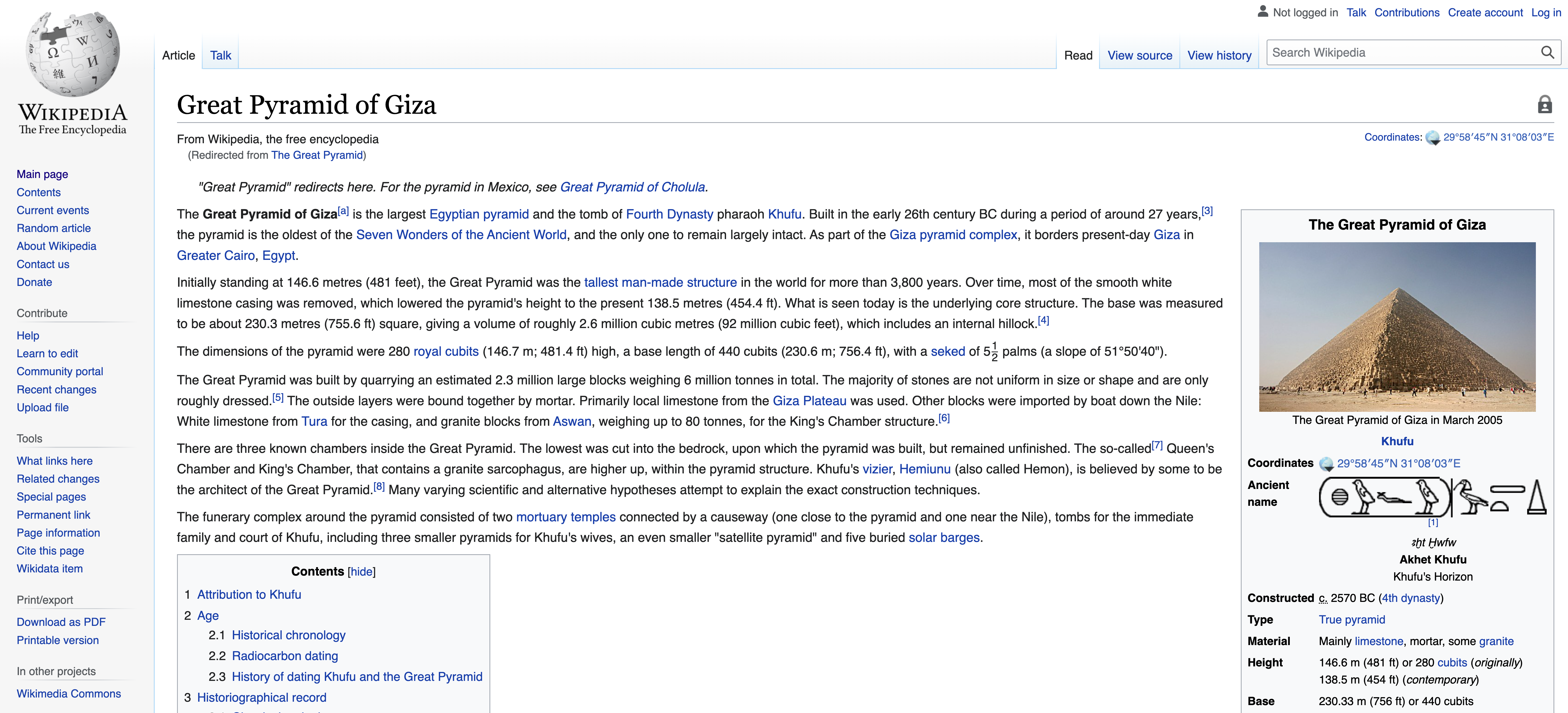The width and height of the screenshot is (1568, 713).
Task: Open Radiocarbon dating contents entry
Action: tap(284, 656)
